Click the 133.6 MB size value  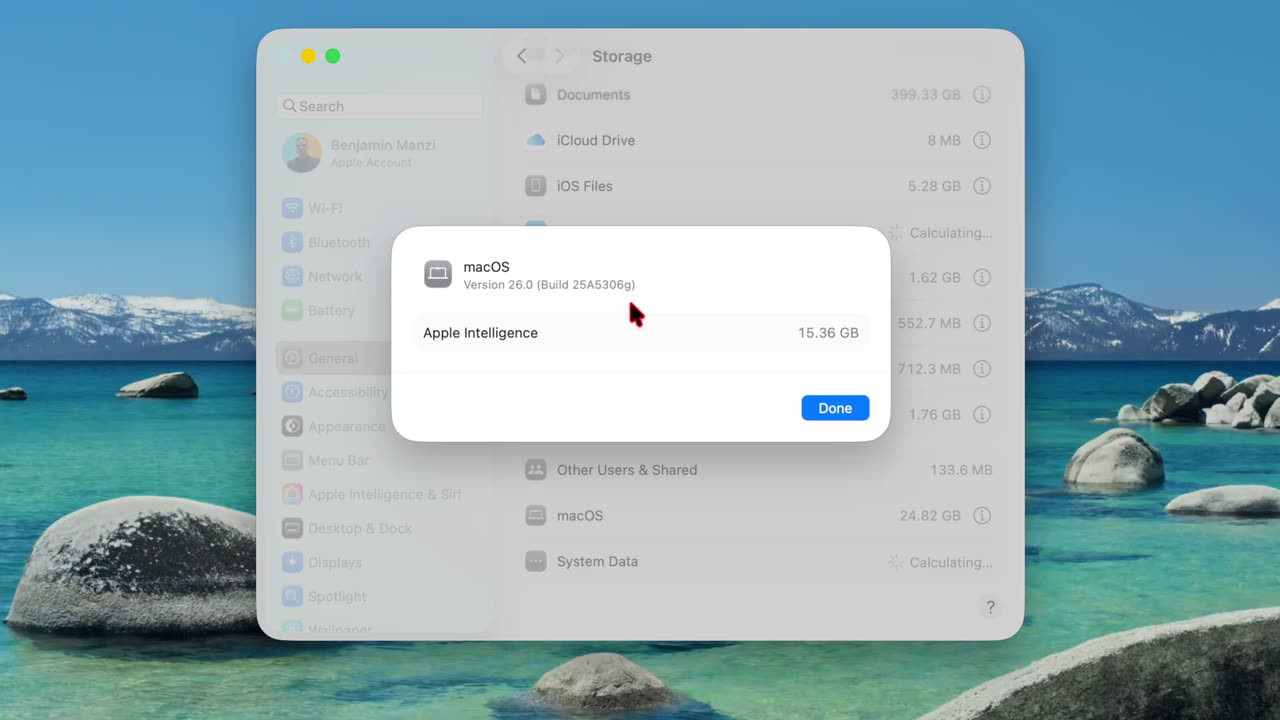(x=961, y=470)
